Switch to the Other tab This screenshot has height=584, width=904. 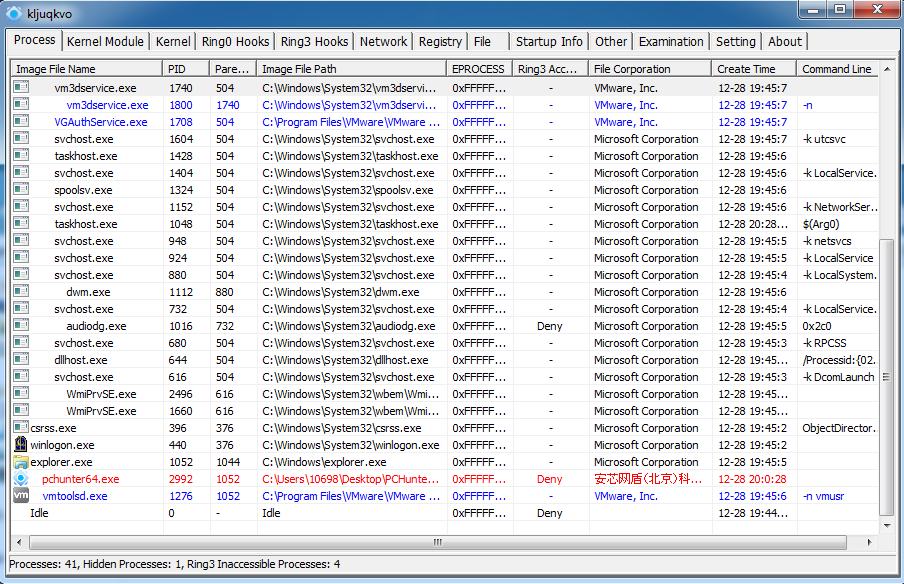click(x=611, y=42)
